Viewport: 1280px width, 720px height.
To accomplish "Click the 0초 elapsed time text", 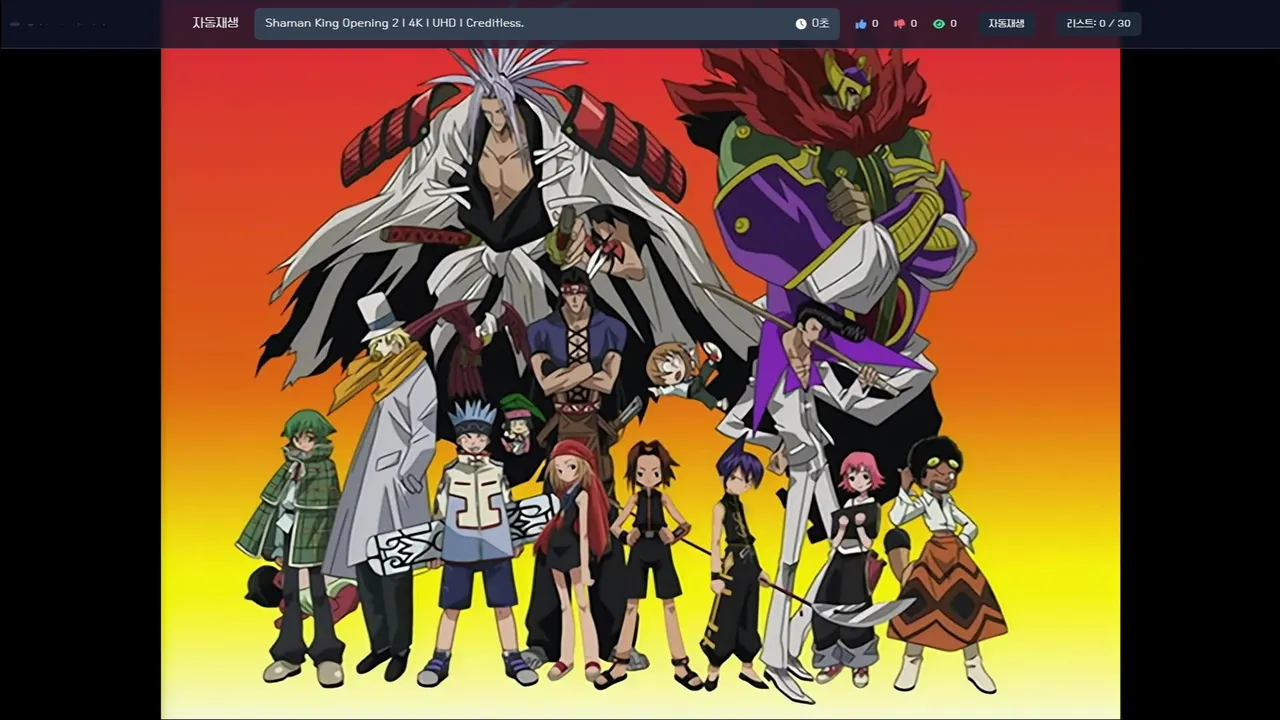I will [x=820, y=24].
